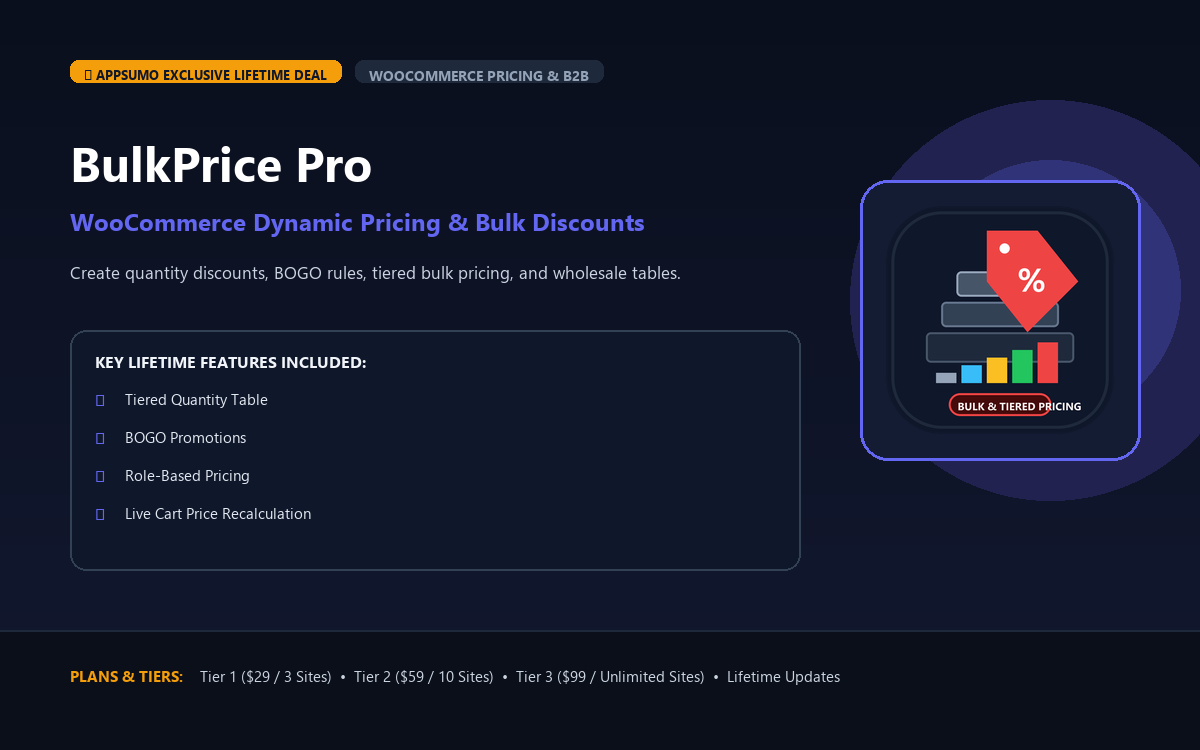Select the Live Cart Price Recalculation feature
The height and width of the screenshot is (750, 1200).
(x=218, y=514)
